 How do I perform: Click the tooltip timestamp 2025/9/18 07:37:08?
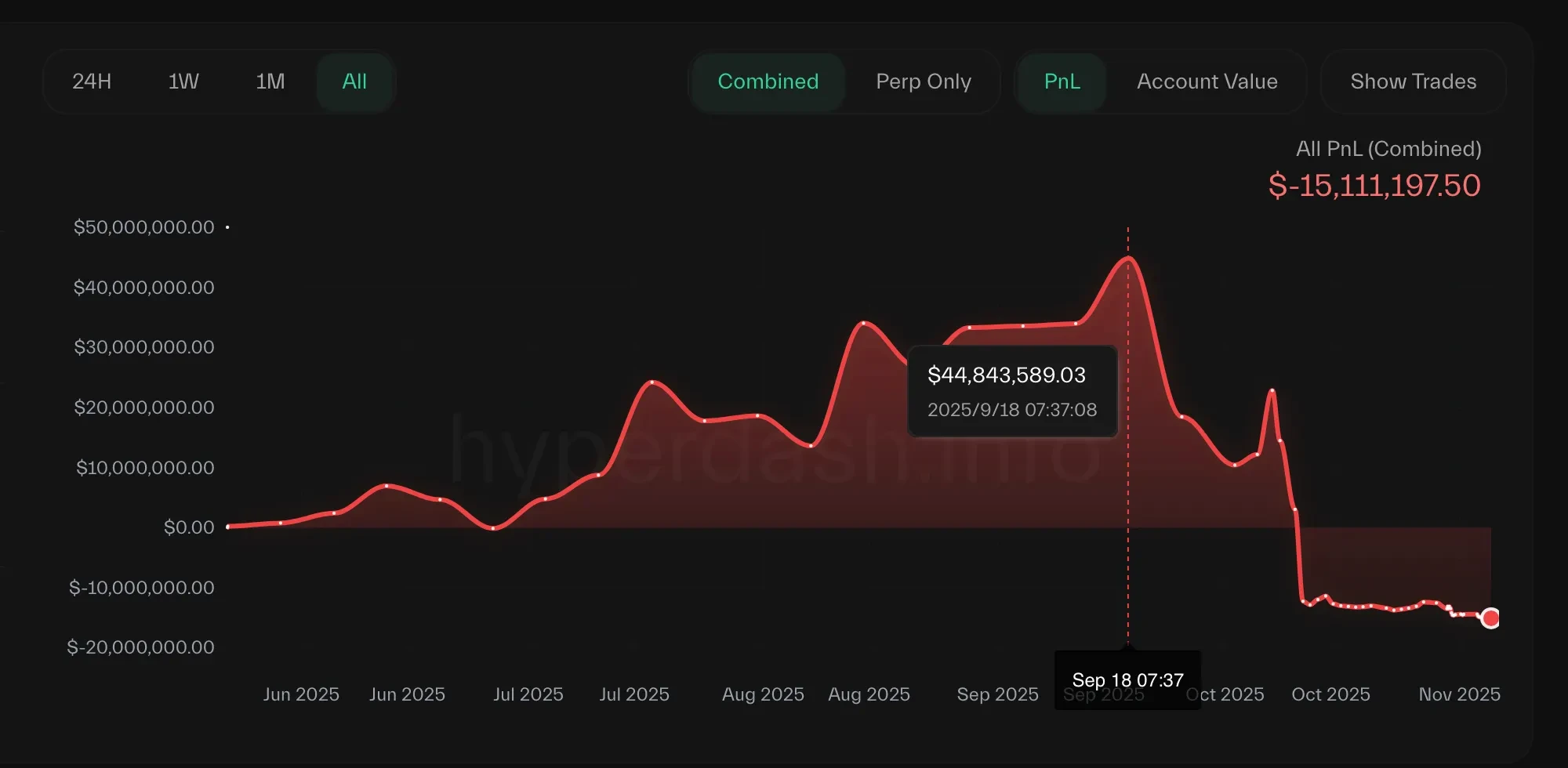[1011, 410]
